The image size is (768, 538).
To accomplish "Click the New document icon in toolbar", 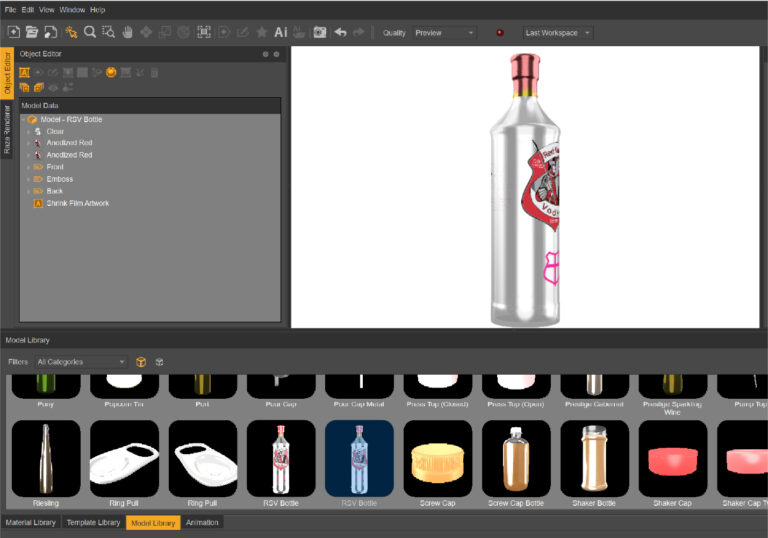I will (x=14, y=32).
